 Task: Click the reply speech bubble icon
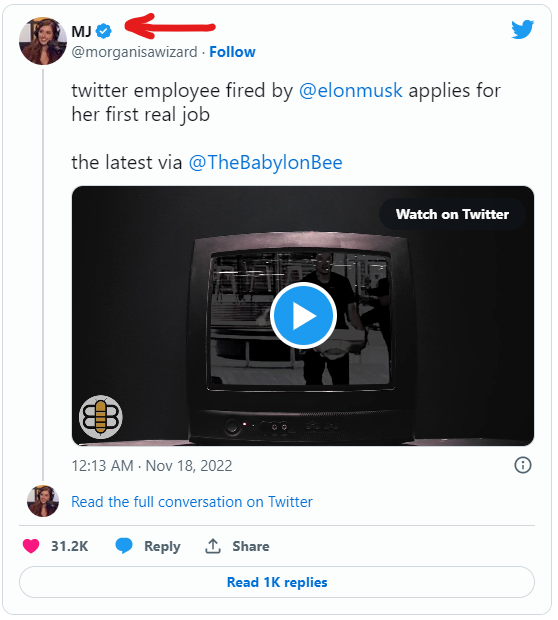[x=124, y=546]
